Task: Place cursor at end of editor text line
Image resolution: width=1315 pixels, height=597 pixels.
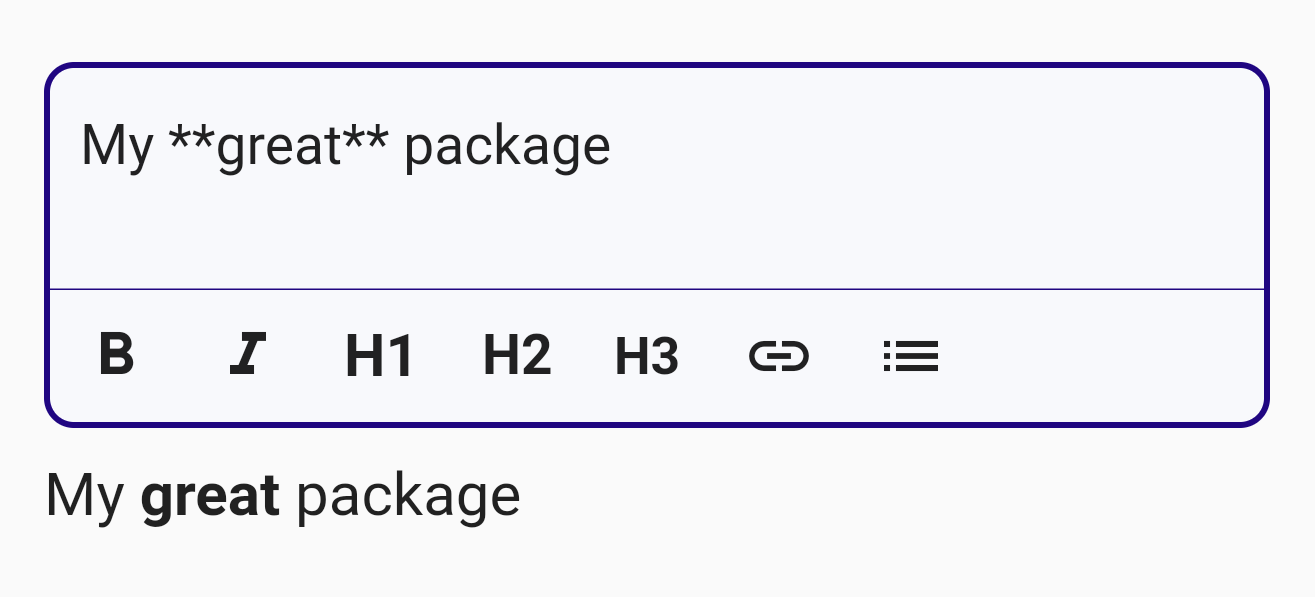Action: pyautogui.click(x=612, y=146)
